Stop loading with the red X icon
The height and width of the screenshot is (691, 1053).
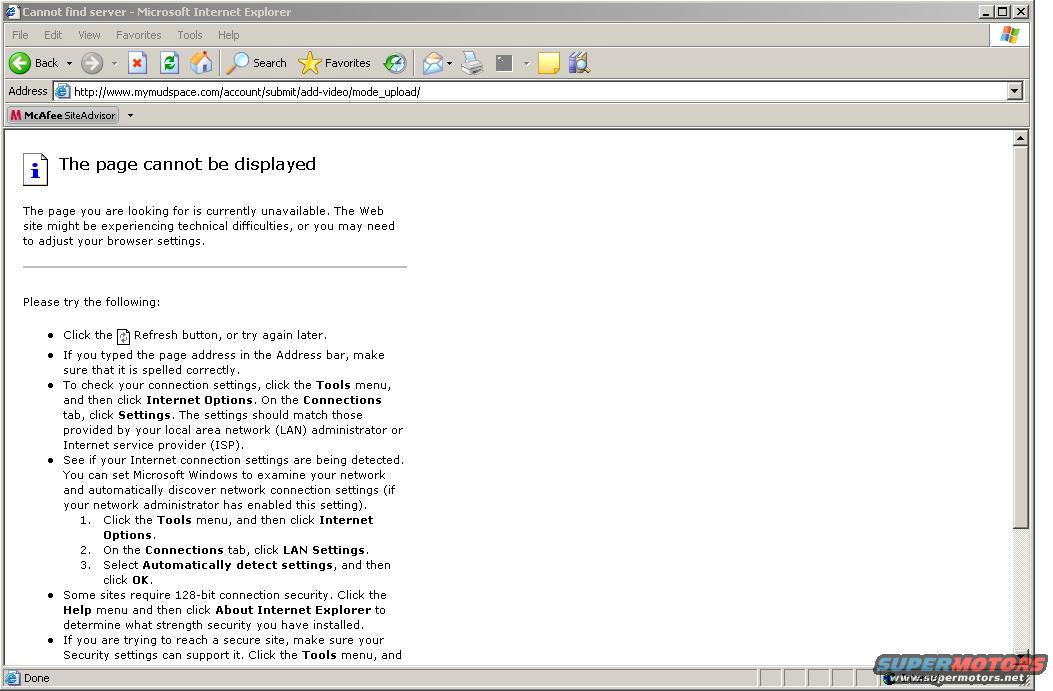(x=138, y=63)
